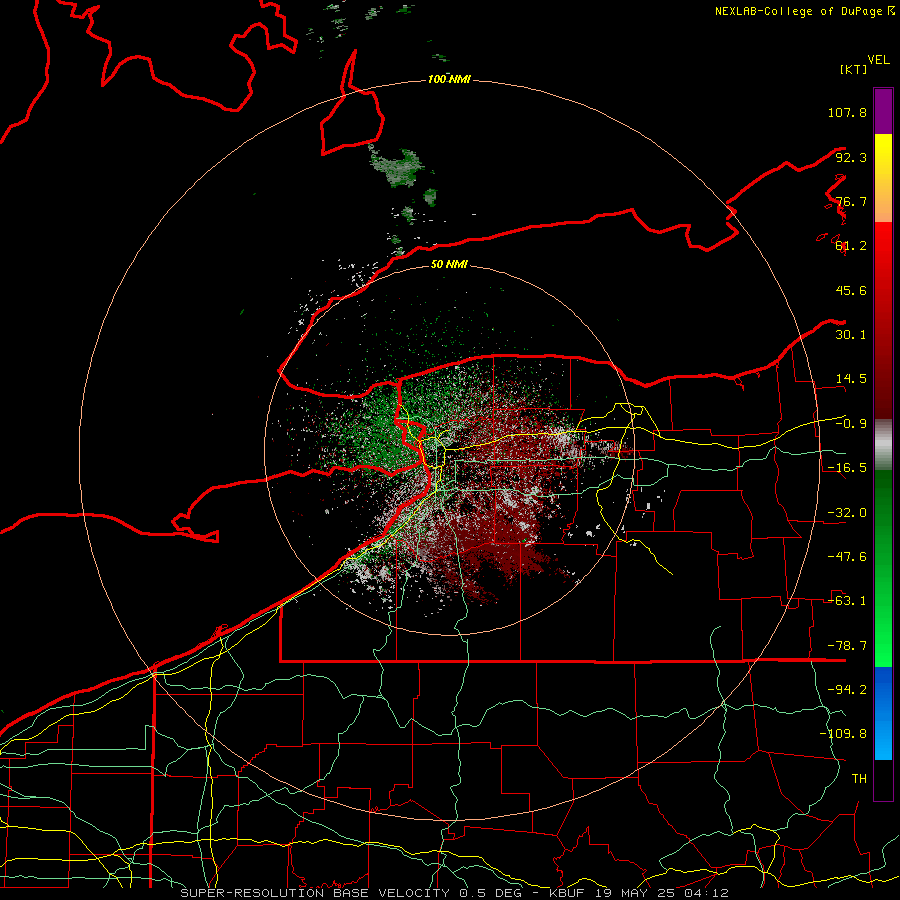This screenshot has width=900, height=900.
Task: Click the -16.5 velocity legend value
Action: (847, 468)
